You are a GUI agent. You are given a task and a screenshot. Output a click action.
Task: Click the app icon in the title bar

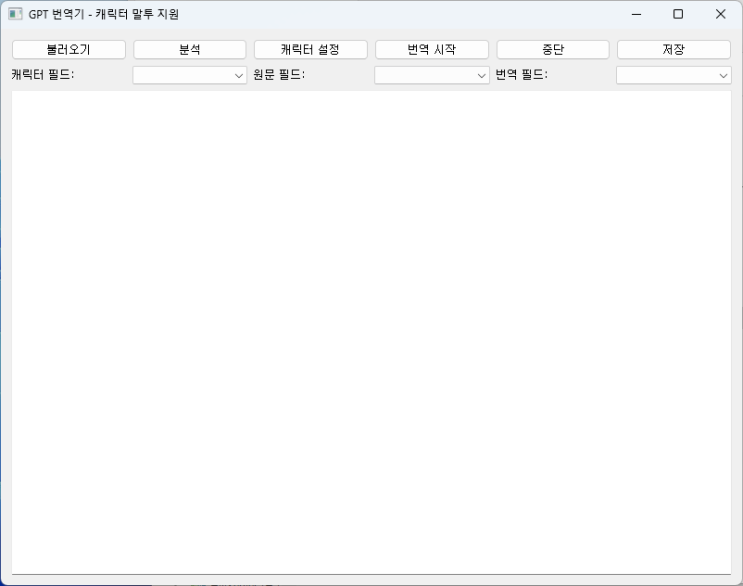(15, 14)
